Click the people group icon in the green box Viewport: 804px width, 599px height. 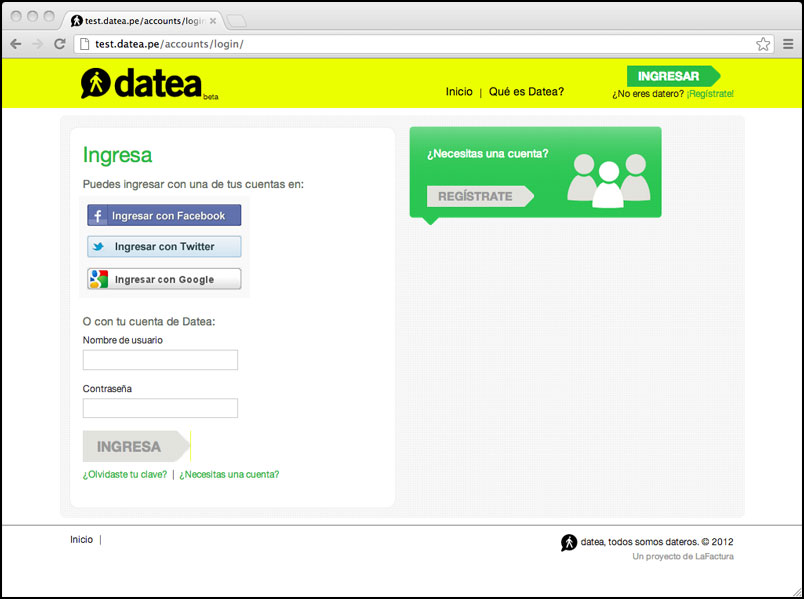coord(609,181)
